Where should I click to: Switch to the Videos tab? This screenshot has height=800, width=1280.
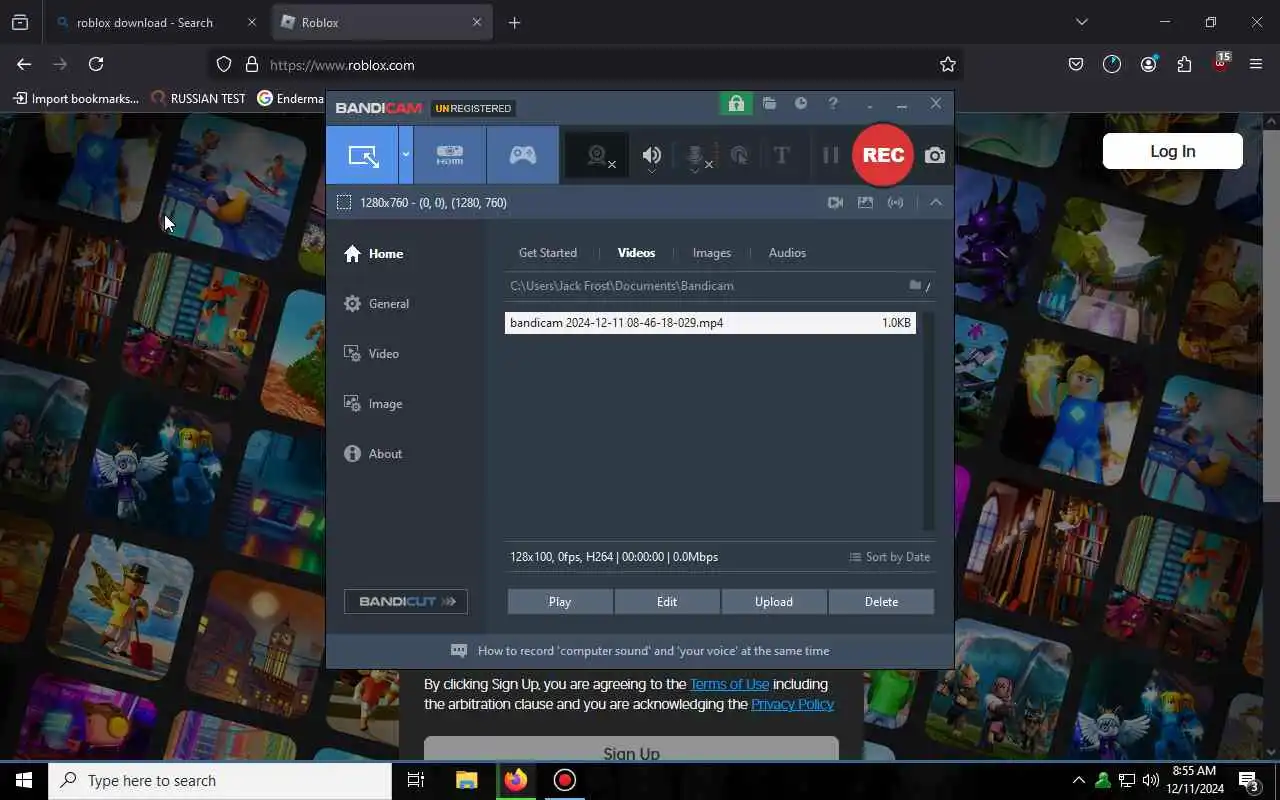[636, 253]
